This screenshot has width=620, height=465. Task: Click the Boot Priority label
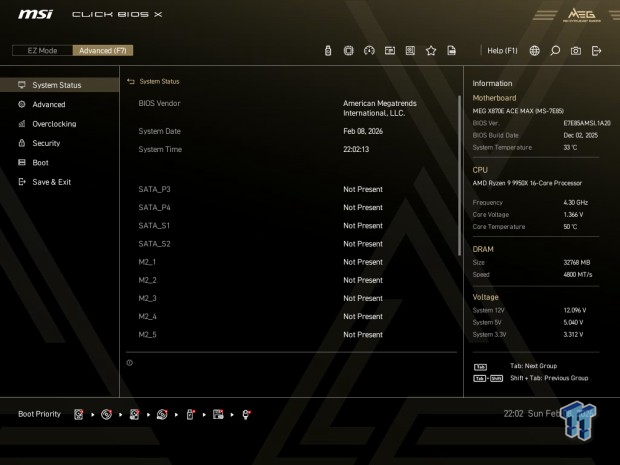coord(40,414)
